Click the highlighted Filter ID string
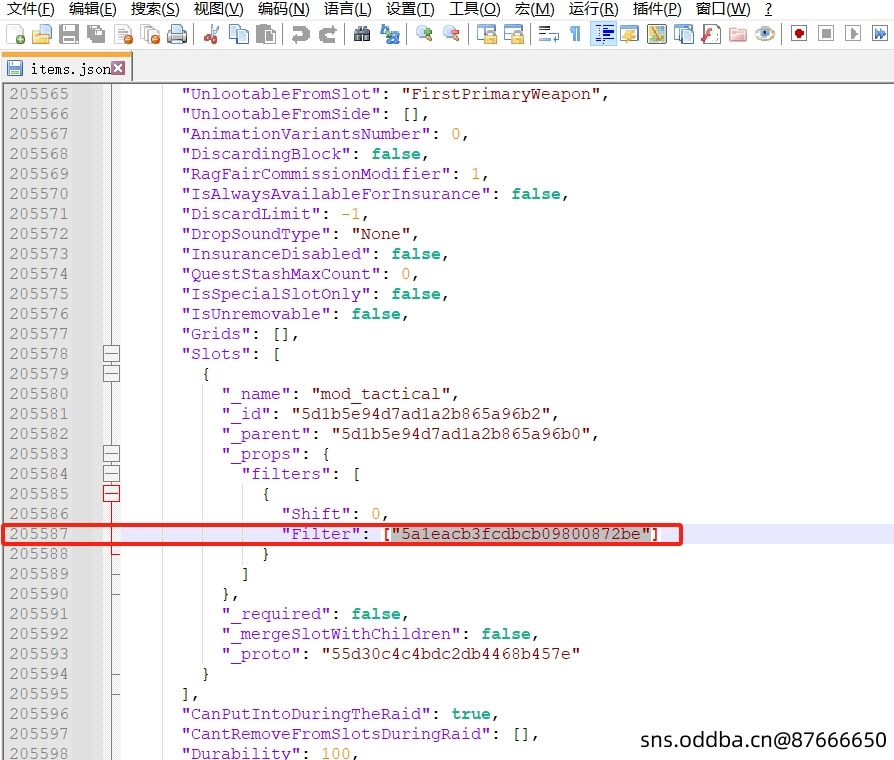This screenshot has height=760, width=894. tap(520, 534)
